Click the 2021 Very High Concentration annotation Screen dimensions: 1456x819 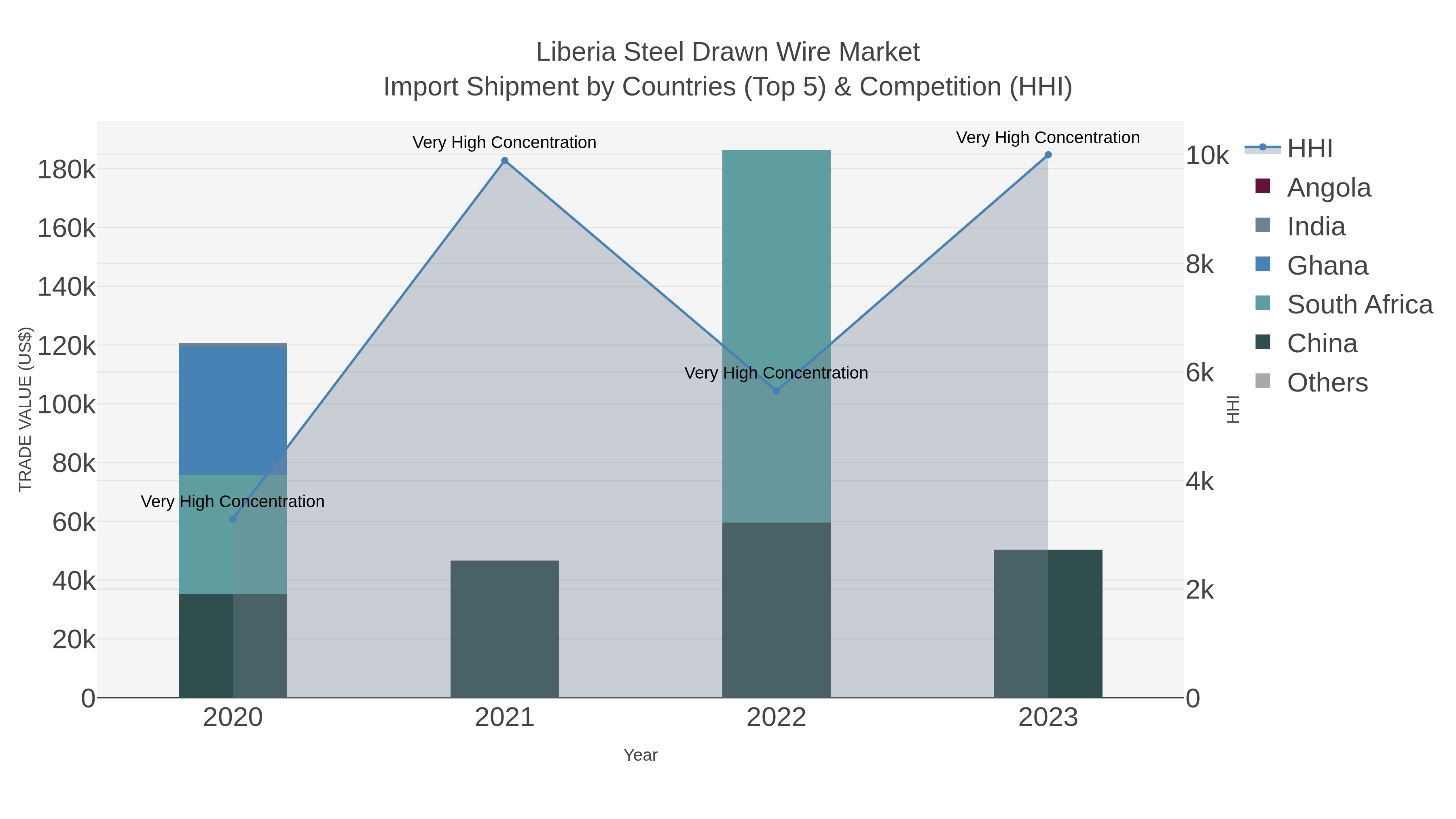pyautogui.click(x=505, y=142)
